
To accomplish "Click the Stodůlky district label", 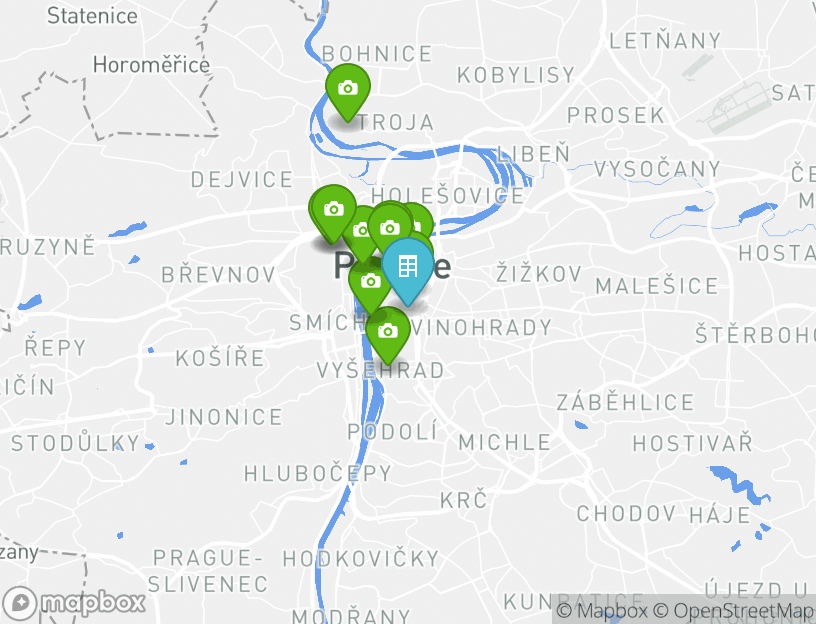I will click(76, 443).
